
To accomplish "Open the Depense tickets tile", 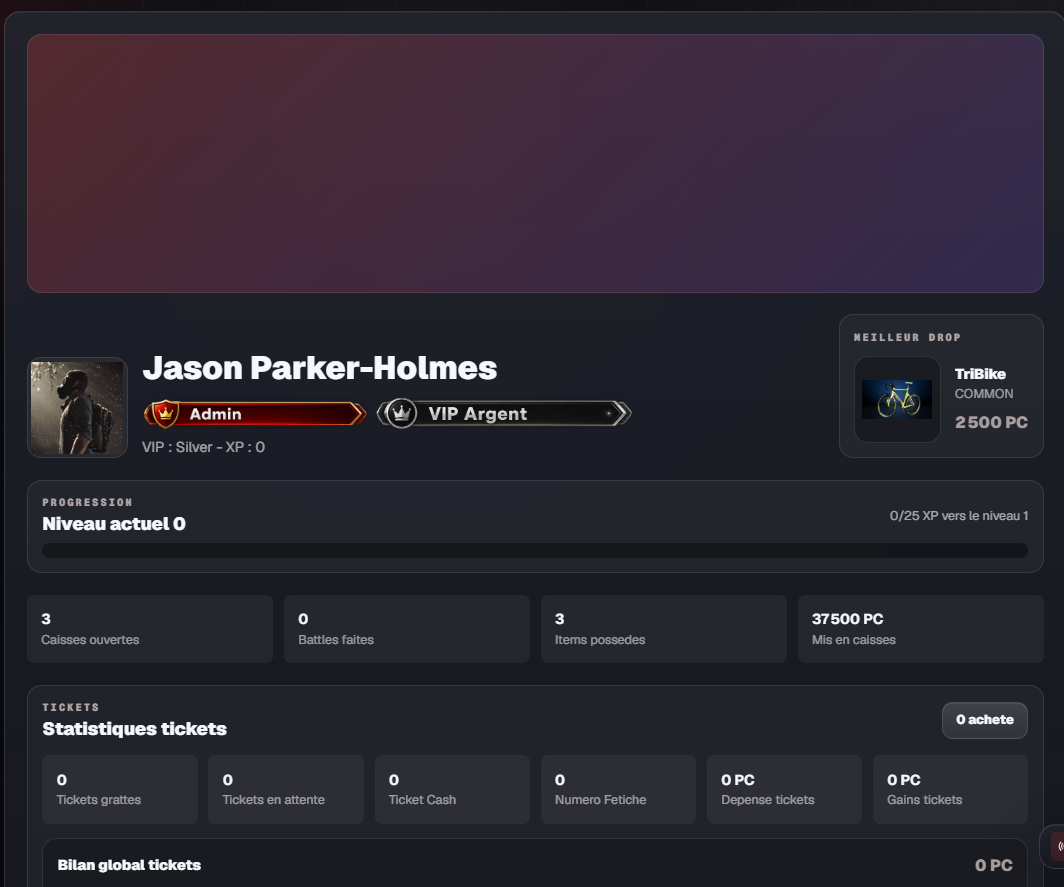I will pos(784,789).
